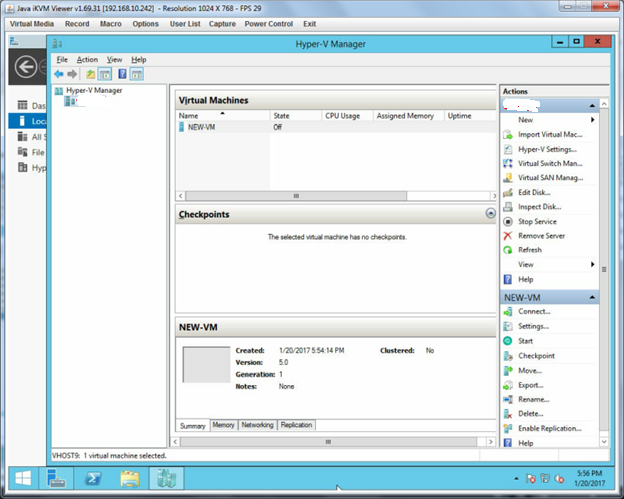Open the Action menu
Viewport: 624px width, 499px height.
(87, 60)
